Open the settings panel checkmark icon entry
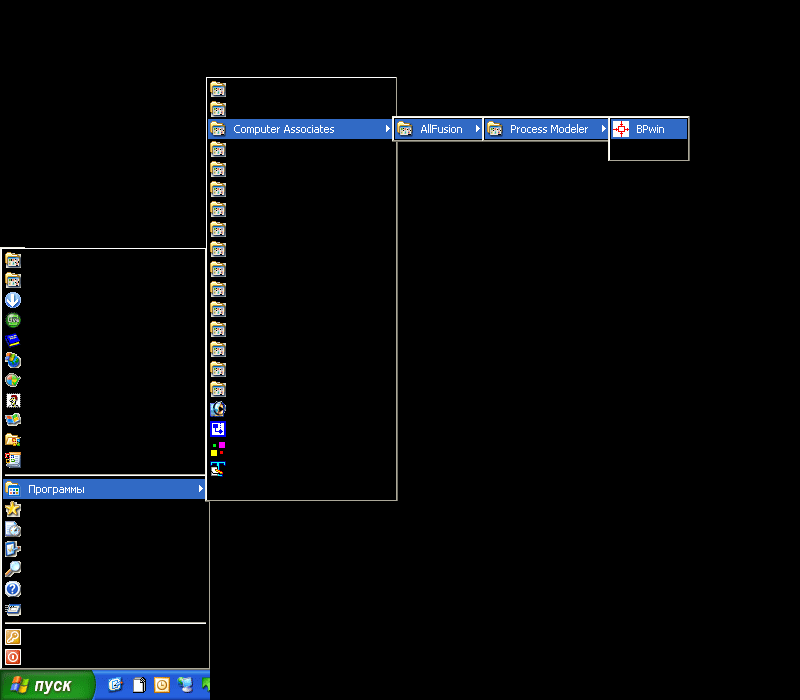The height and width of the screenshot is (700, 800). pyautogui.click(x=13, y=549)
